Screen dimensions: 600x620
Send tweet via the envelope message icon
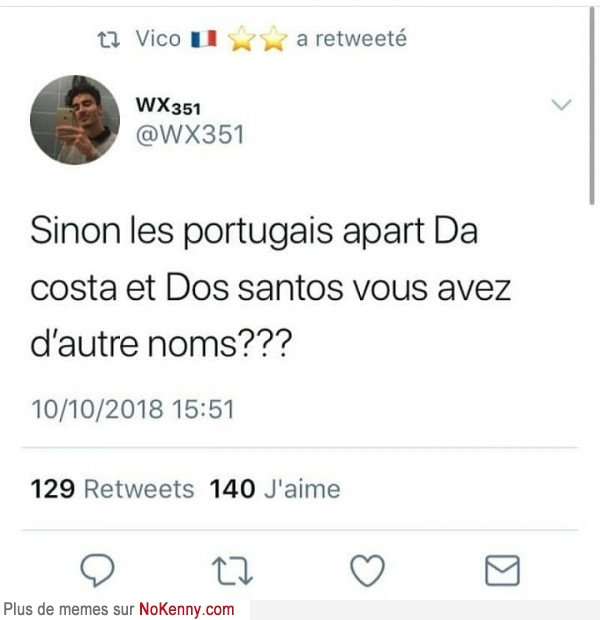click(502, 570)
